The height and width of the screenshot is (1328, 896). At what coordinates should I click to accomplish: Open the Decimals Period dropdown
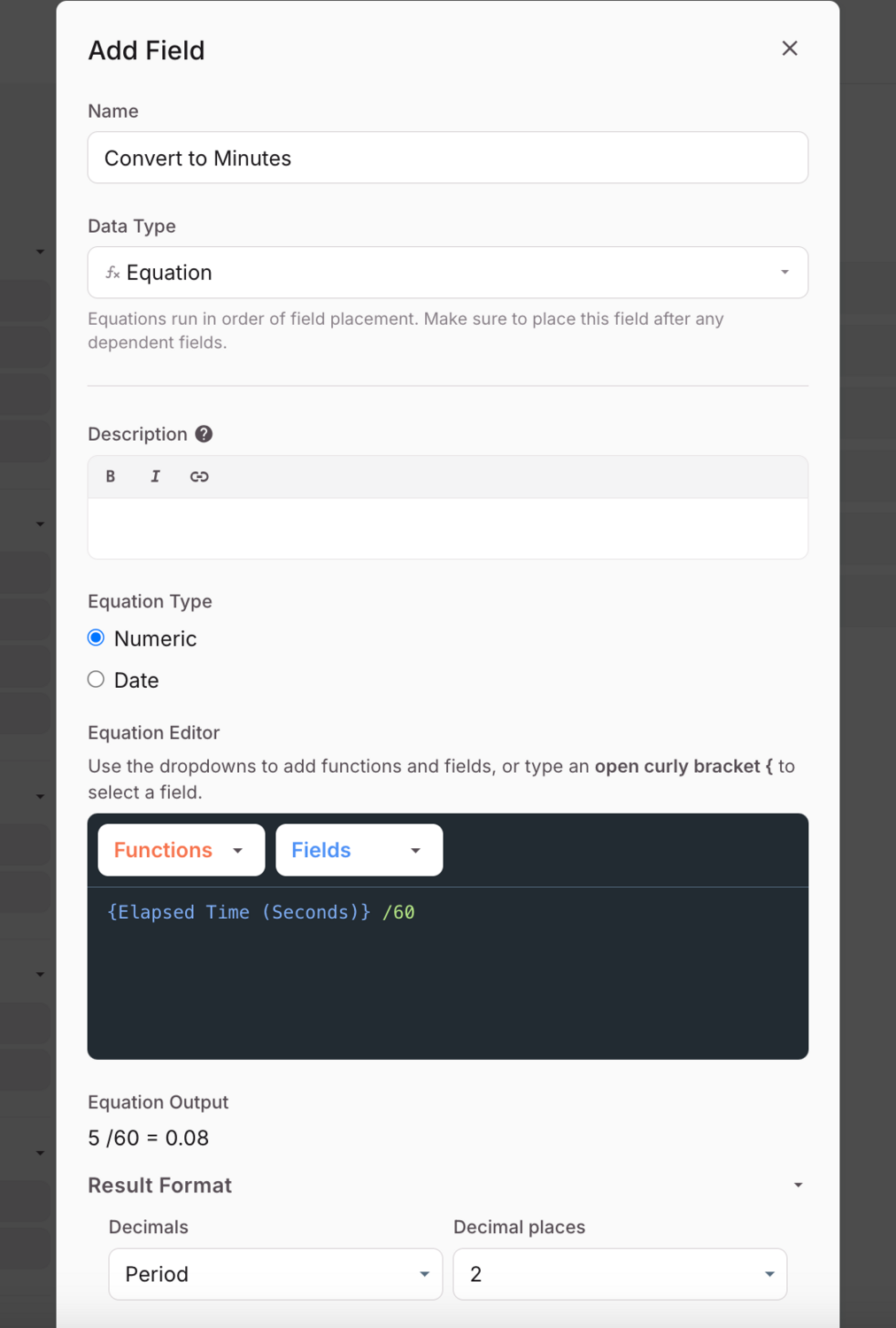[275, 1274]
